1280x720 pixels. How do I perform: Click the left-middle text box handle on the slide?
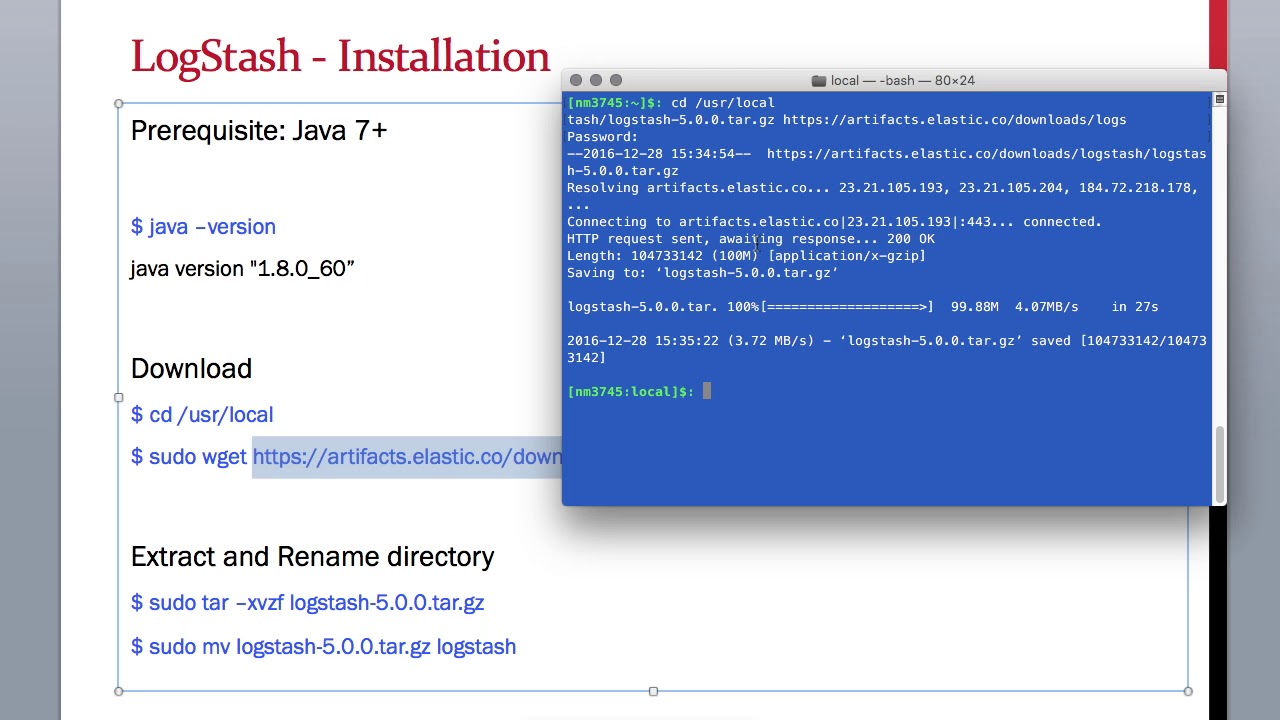point(118,397)
